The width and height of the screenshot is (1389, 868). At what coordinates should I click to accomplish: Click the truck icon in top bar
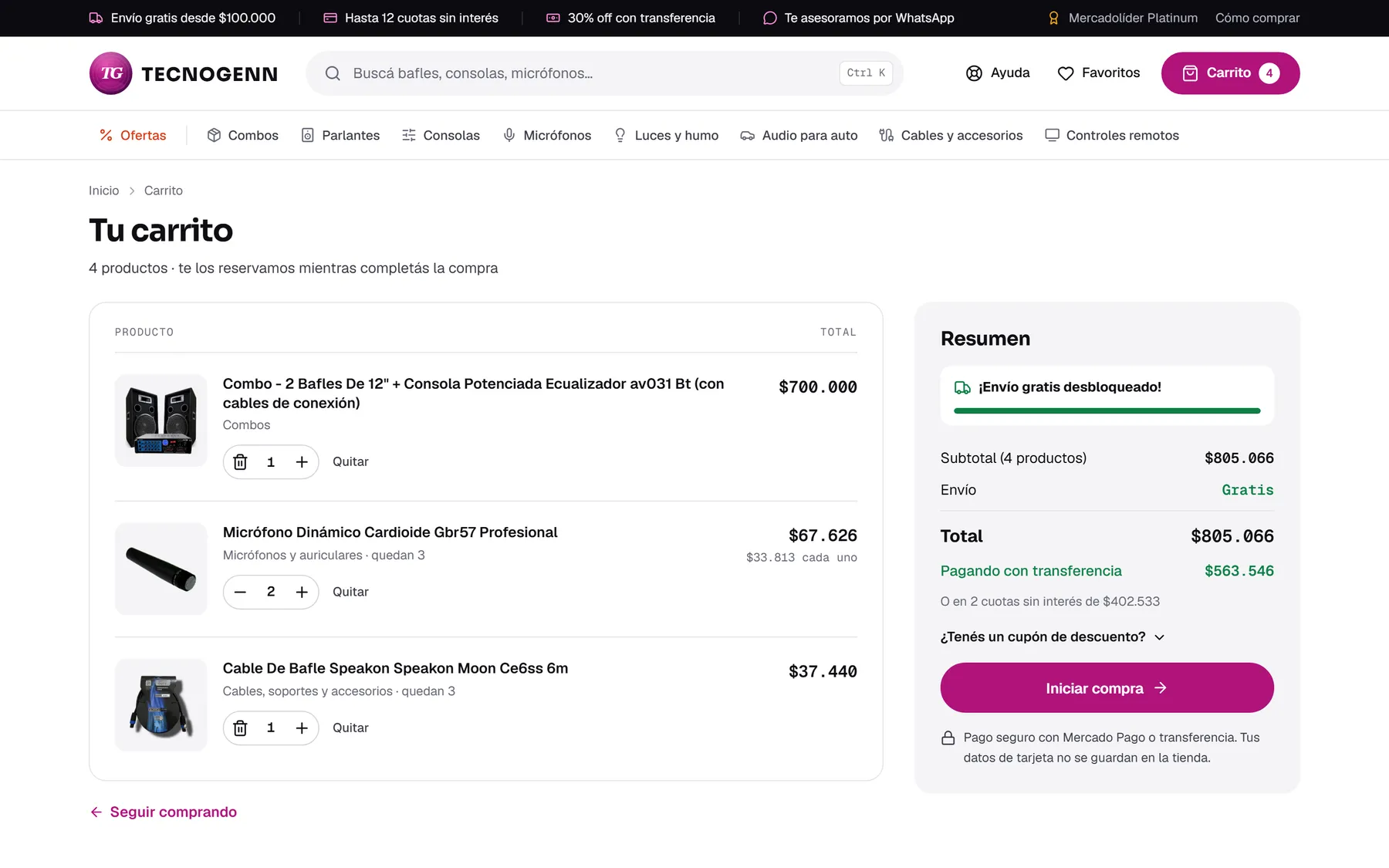point(96,18)
